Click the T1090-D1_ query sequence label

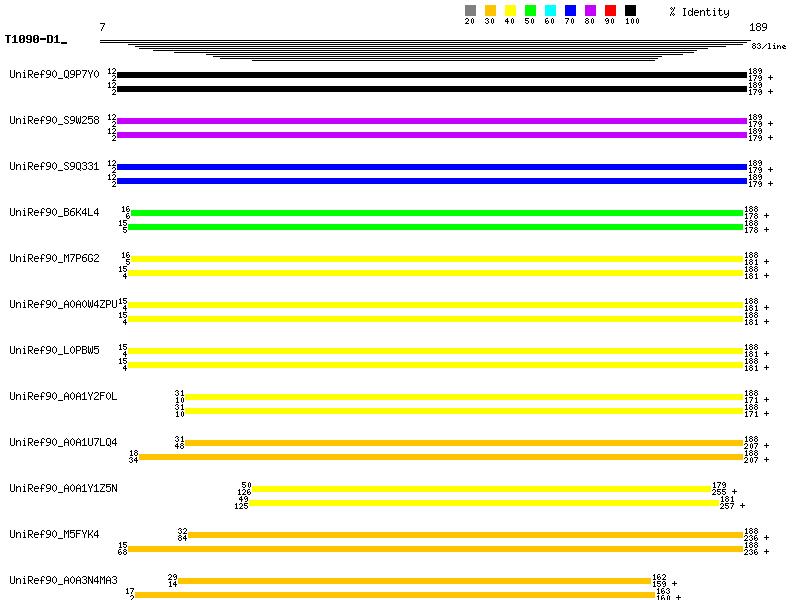point(35,40)
